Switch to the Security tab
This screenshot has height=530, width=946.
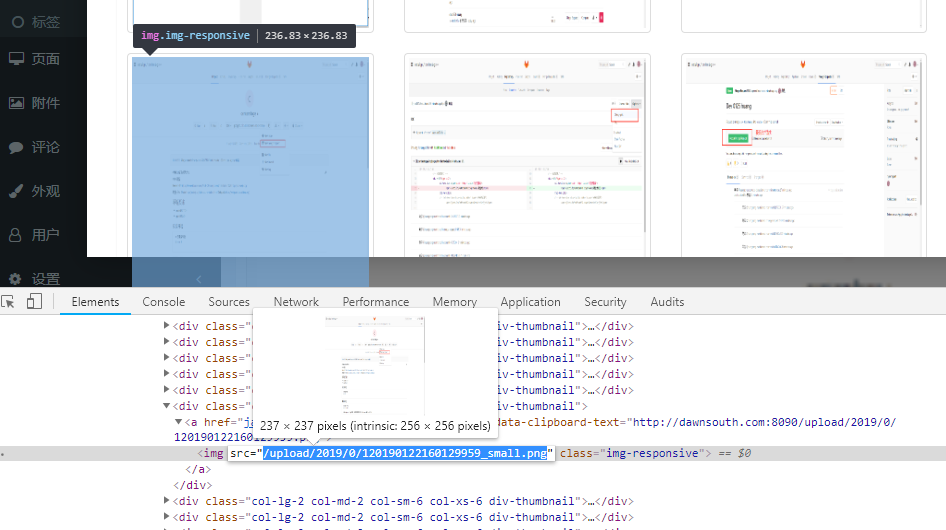[605, 302]
